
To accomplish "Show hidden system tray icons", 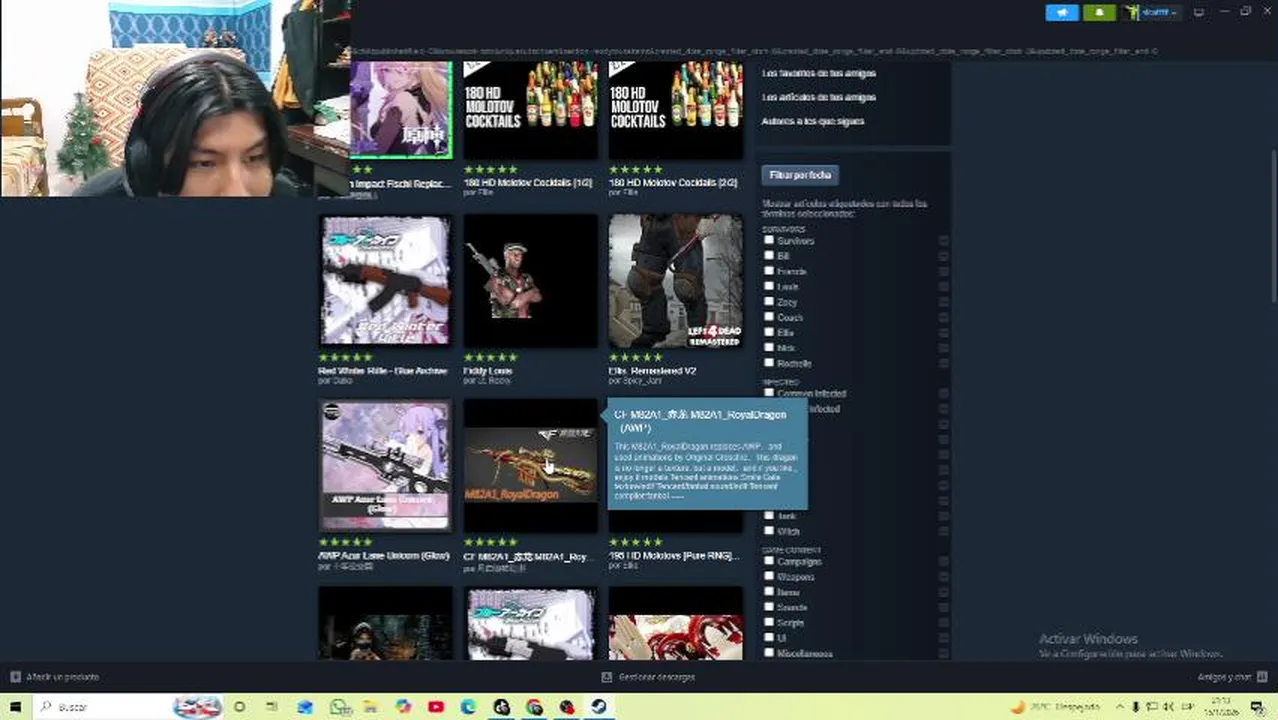I will [x=1120, y=707].
